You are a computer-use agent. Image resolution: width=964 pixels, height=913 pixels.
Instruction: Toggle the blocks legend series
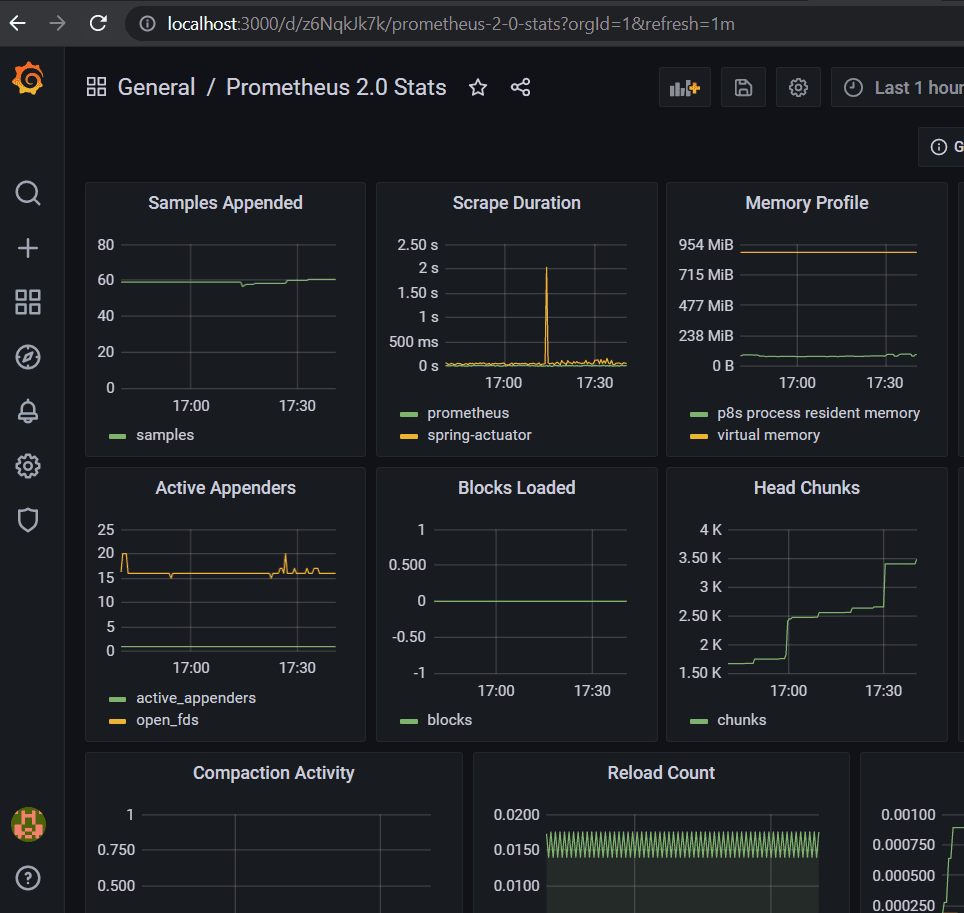(449, 720)
